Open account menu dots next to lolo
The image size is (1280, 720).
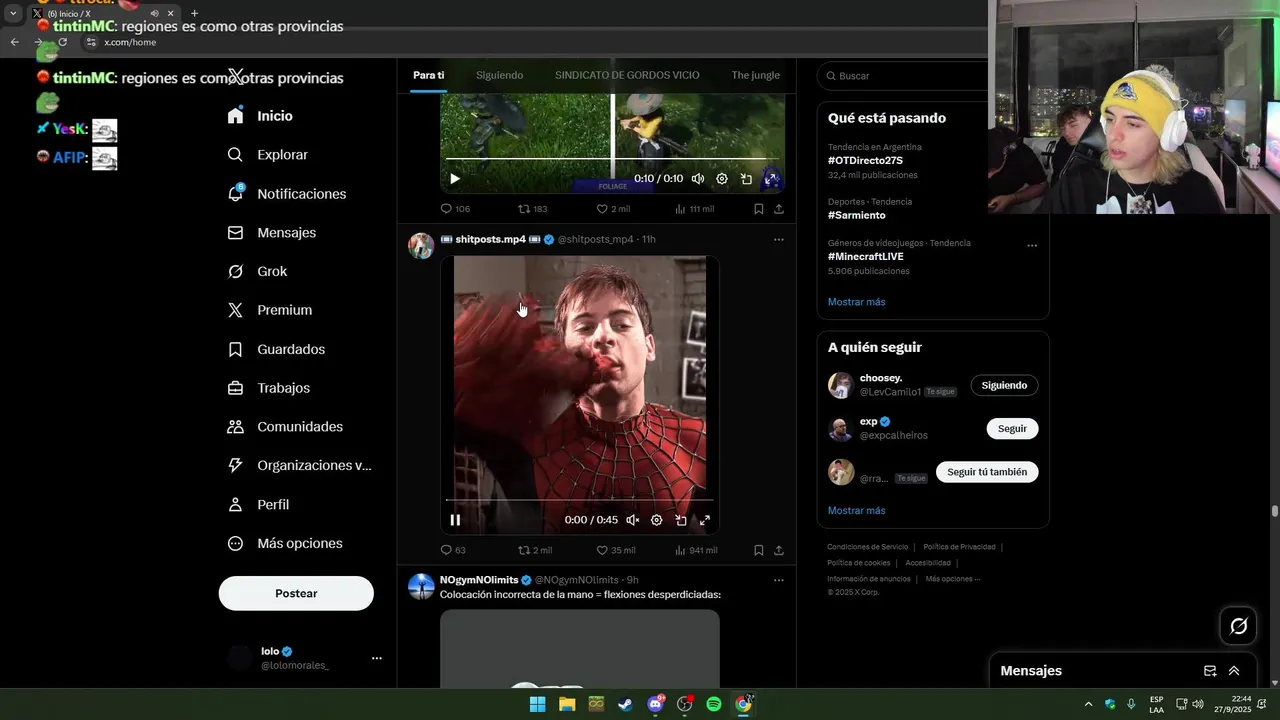click(377, 658)
